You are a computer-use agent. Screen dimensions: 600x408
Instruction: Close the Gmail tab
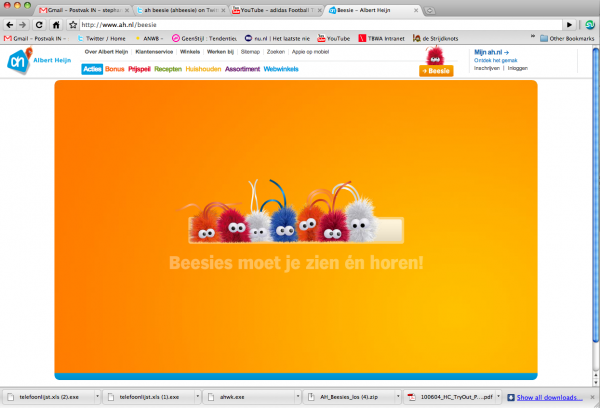coord(127,10)
